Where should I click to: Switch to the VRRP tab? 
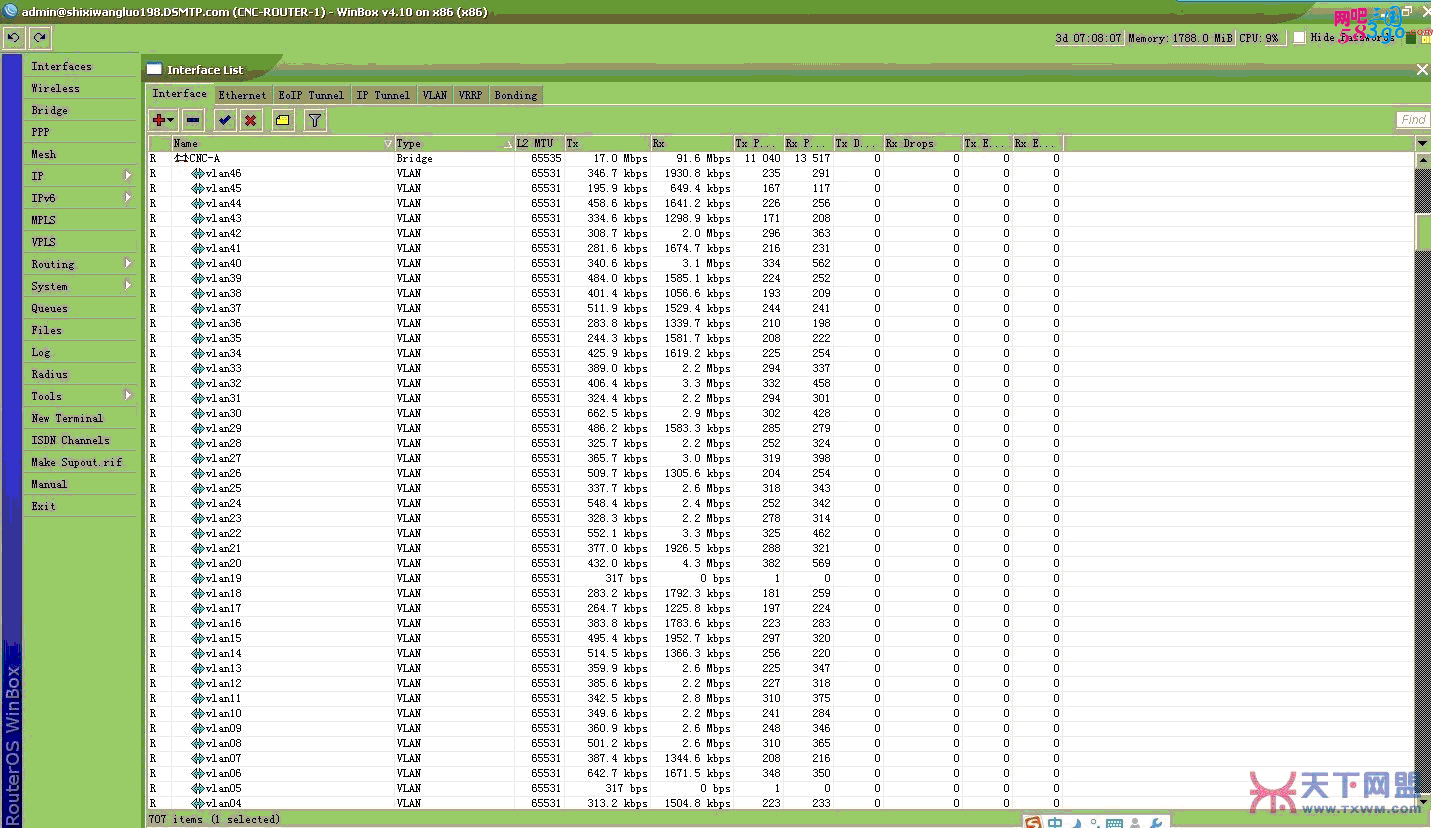point(470,95)
